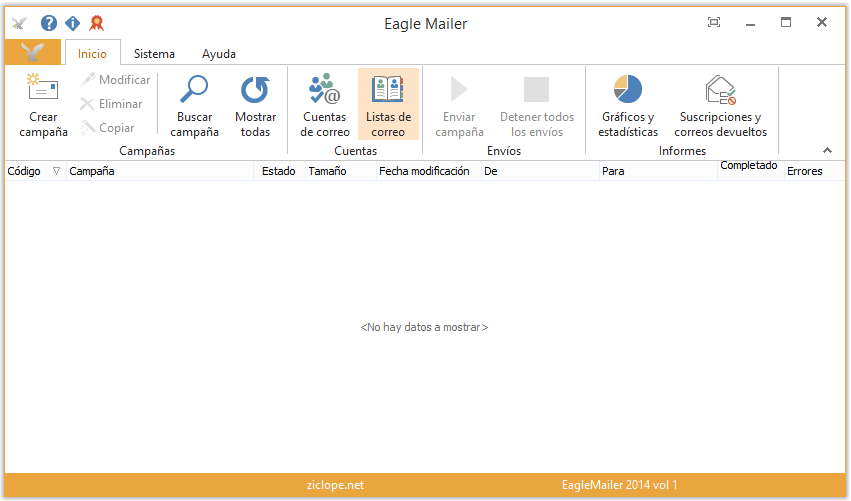
Task: Choose Eliminar in the Campañas group
Action: click(111, 104)
